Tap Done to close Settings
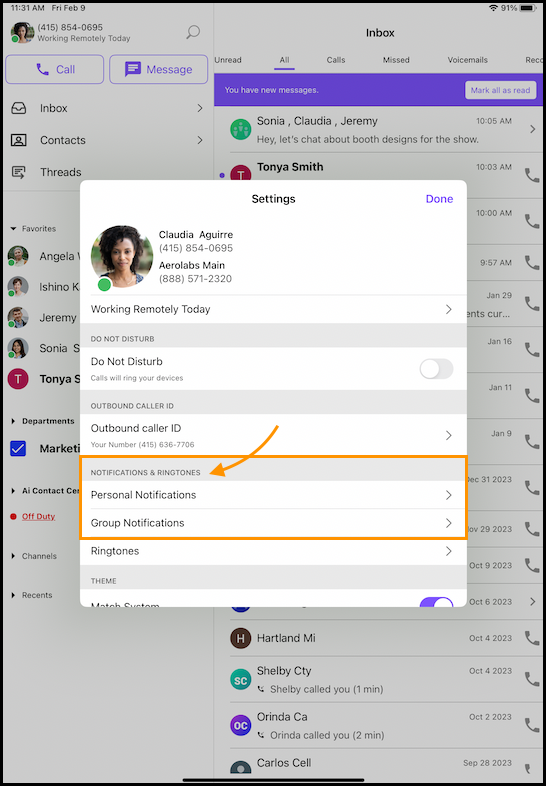The width and height of the screenshot is (546, 786). point(439,199)
